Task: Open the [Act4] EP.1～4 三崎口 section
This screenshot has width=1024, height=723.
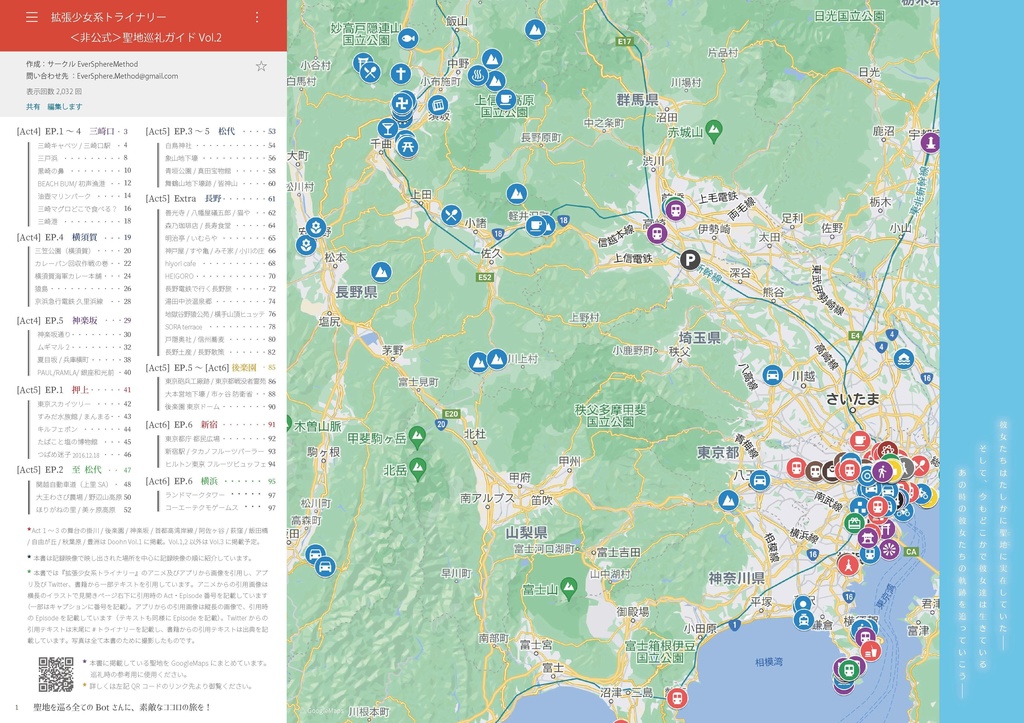Action: click(72, 131)
